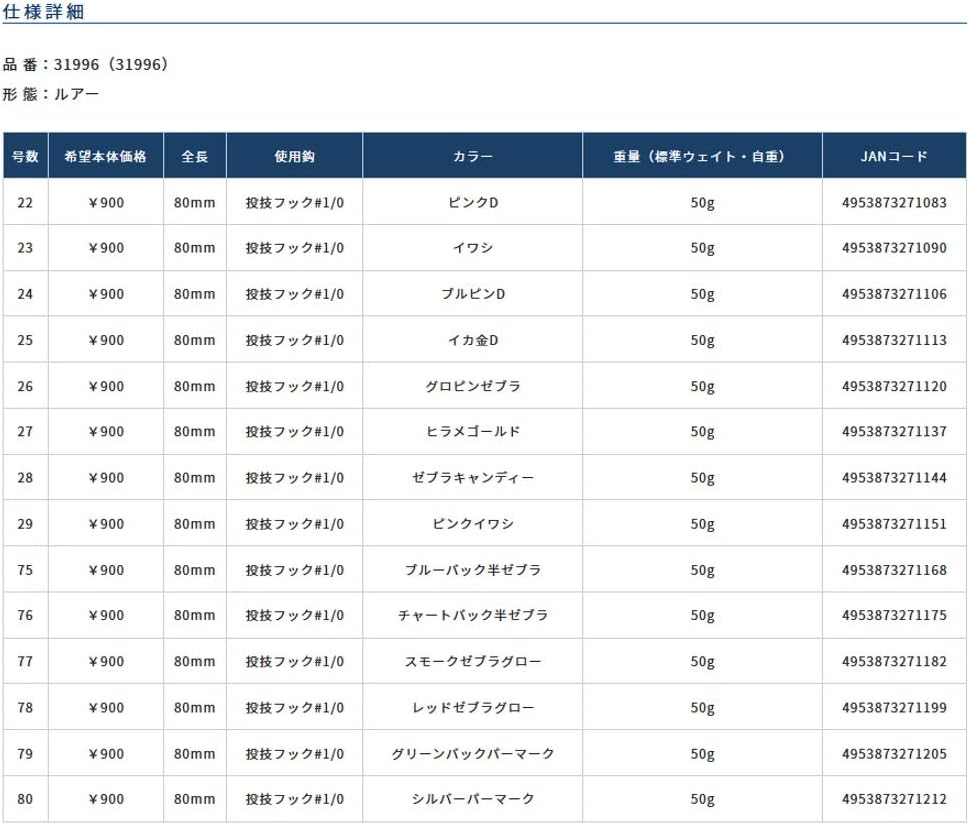Select the 品番：31996 line
The height and width of the screenshot is (825, 970).
pyautogui.click(x=85, y=64)
